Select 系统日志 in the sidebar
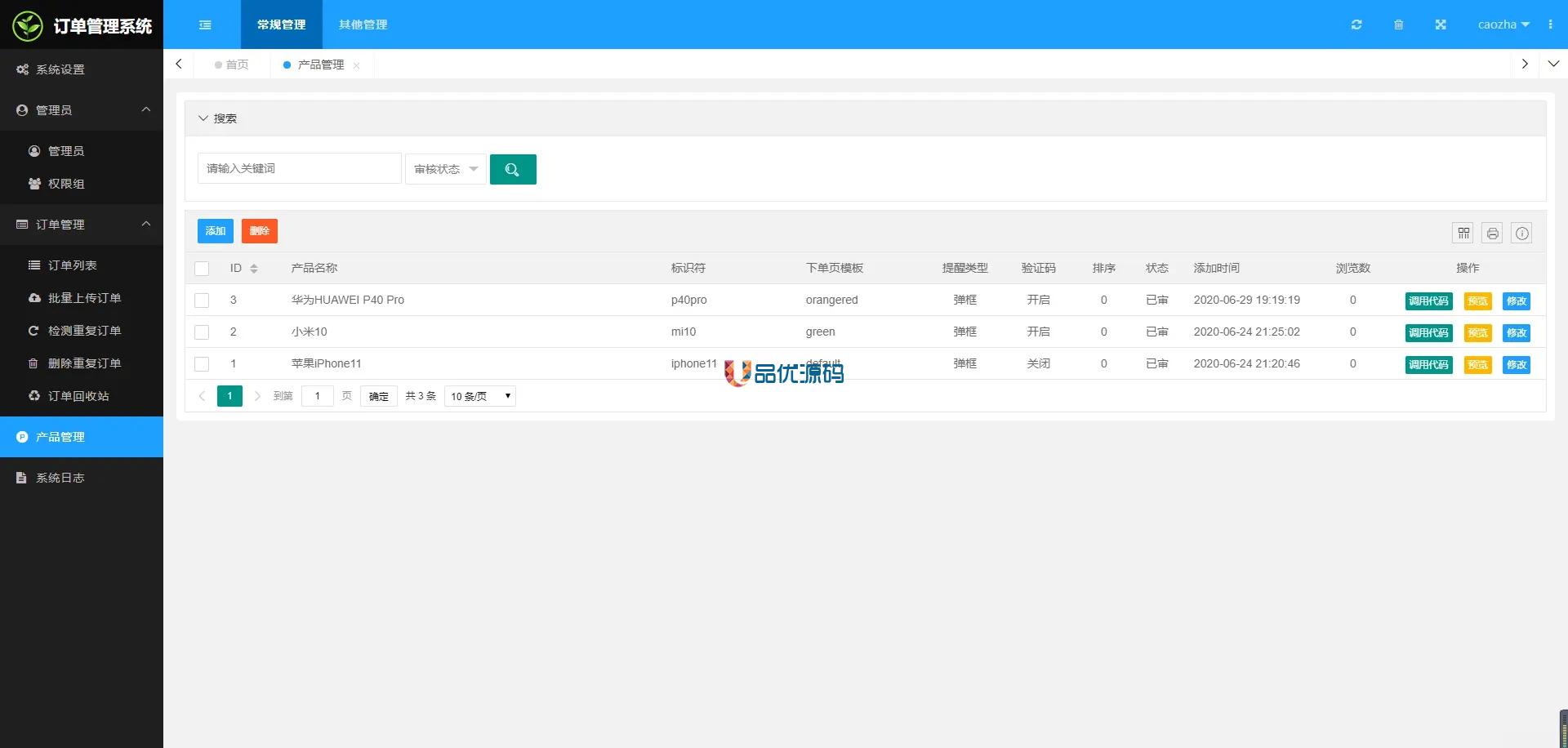The height and width of the screenshot is (748, 1568). 82,478
